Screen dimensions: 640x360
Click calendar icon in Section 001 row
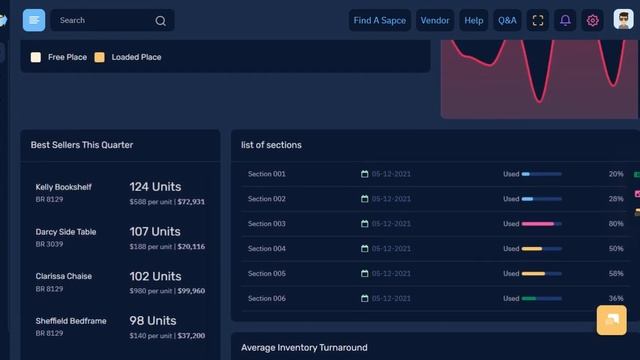364,174
